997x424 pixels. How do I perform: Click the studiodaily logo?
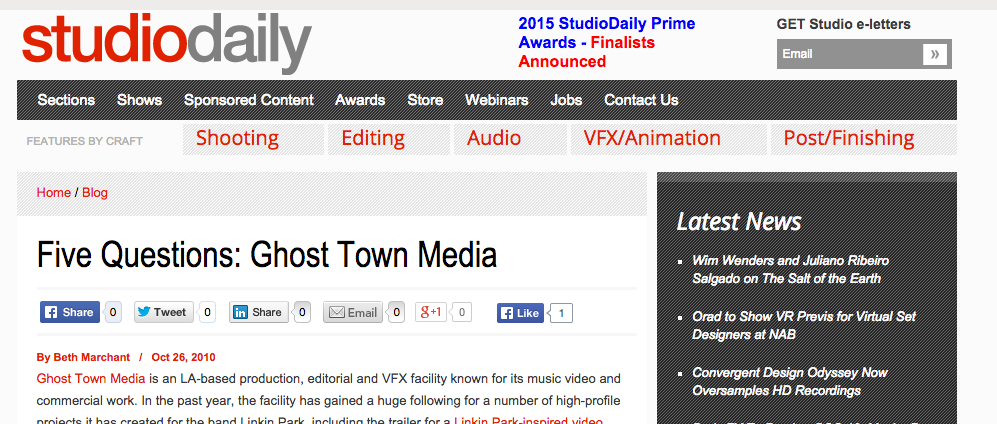[167, 41]
